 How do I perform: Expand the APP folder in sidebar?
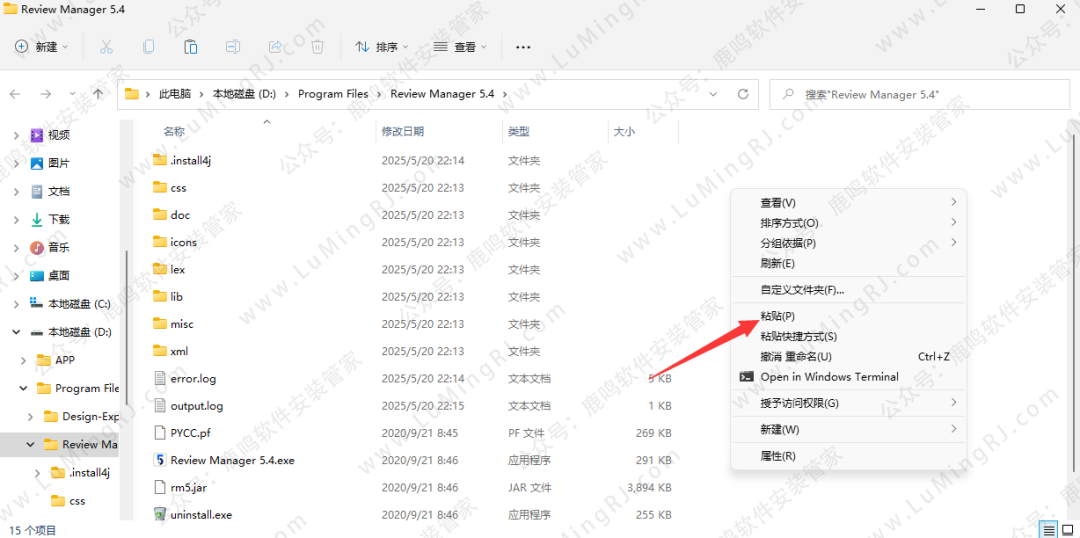click(x=24, y=360)
